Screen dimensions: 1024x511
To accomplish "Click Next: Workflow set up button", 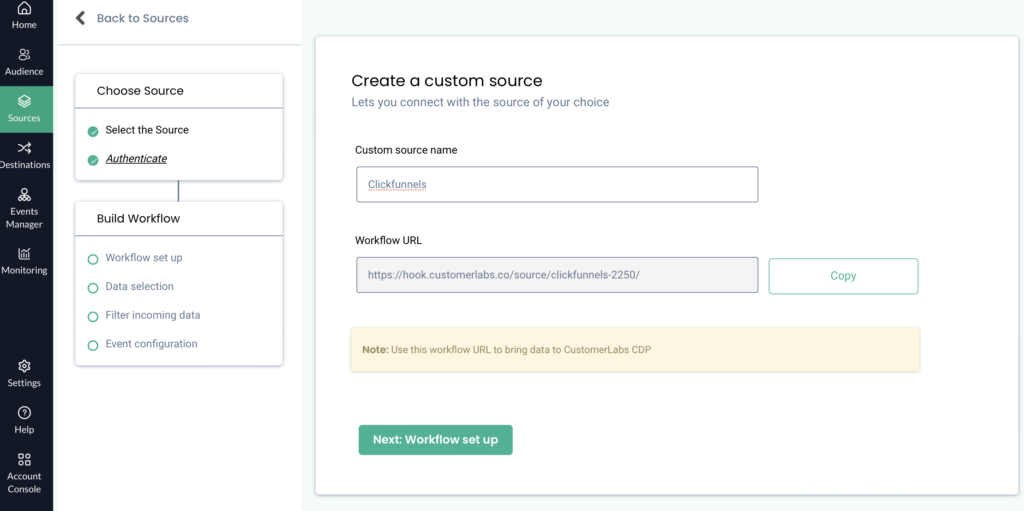I will pos(436,440).
